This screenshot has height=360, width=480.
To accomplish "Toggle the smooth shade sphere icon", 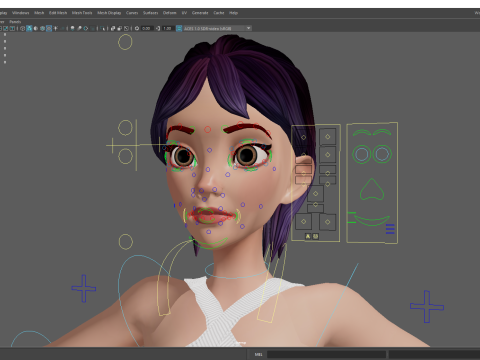I will 36,28.
